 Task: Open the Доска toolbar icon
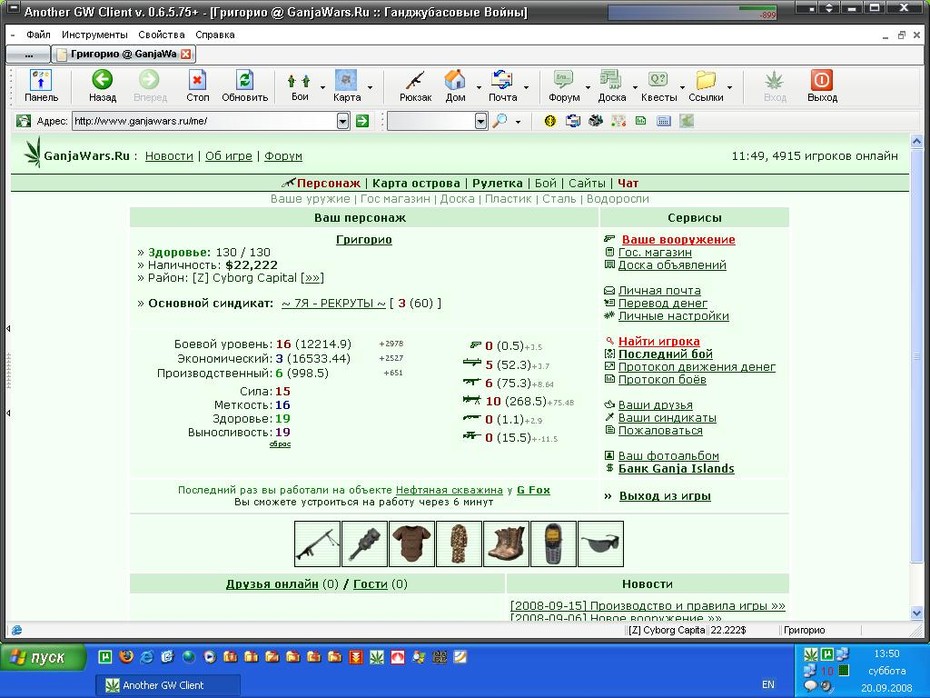pyautogui.click(x=611, y=85)
